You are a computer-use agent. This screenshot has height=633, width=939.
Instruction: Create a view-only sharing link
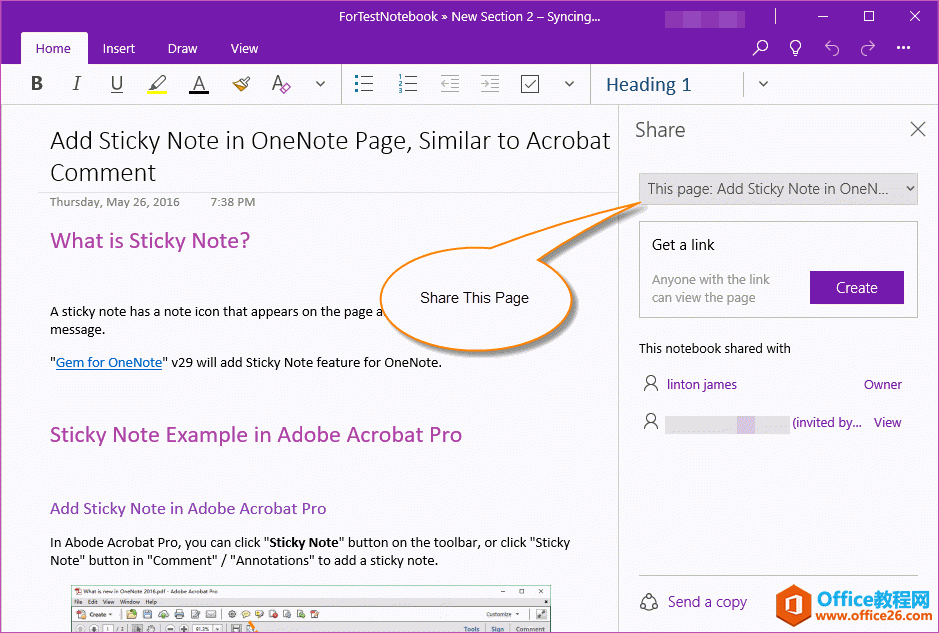coord(856,287)
